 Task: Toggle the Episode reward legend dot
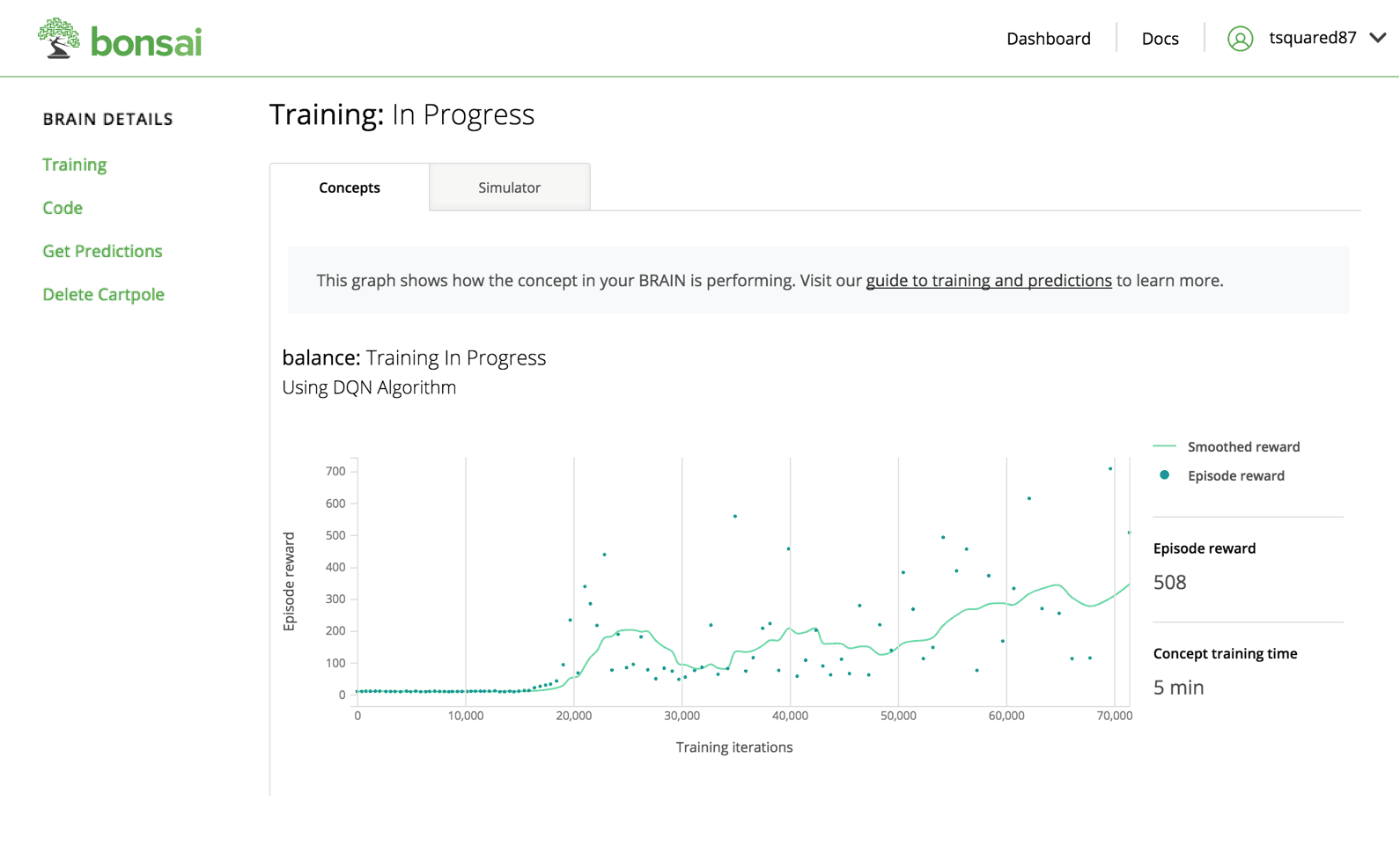pyautogui.click(x=1164, y=475)
